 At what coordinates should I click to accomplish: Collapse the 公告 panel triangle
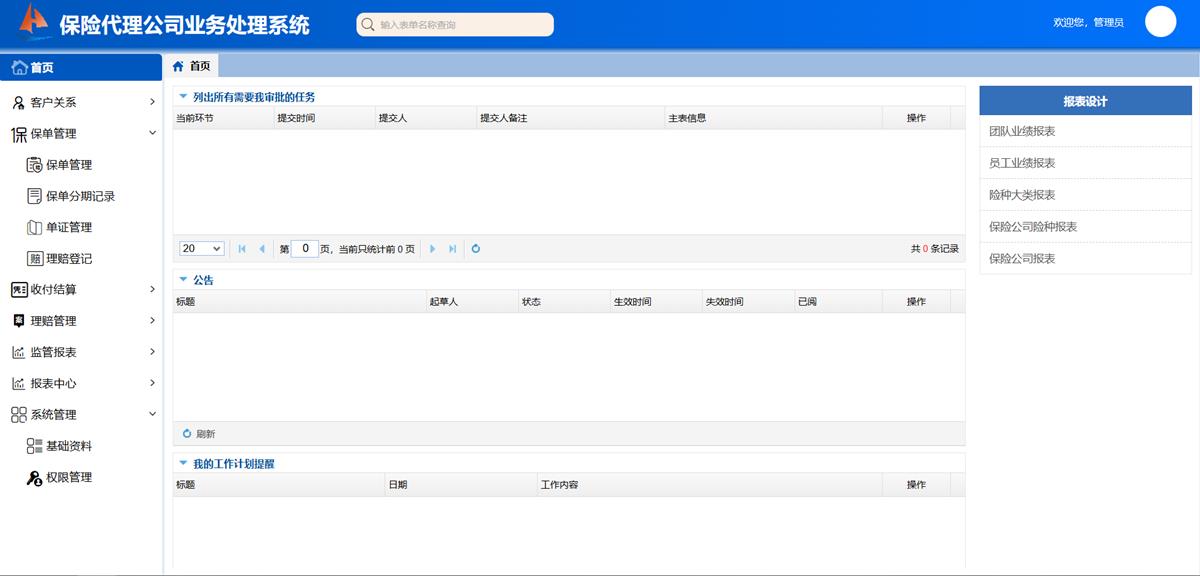coord(183,280)
